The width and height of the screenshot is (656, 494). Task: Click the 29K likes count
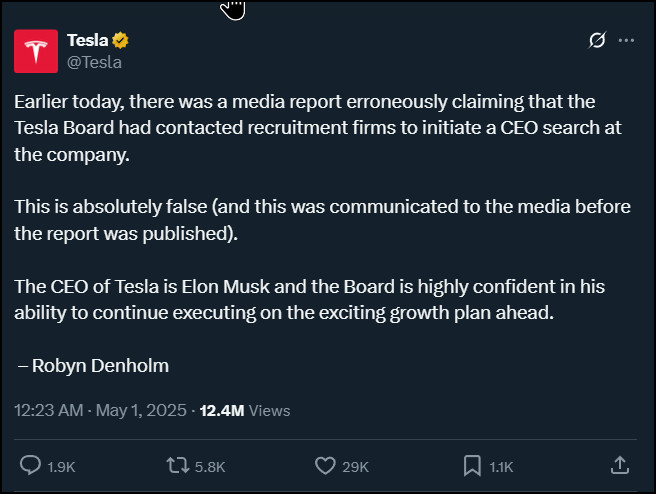click(355, 466)
